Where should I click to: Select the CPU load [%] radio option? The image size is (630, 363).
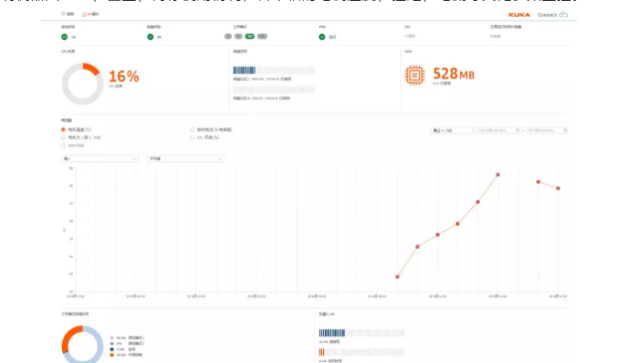click(x=192, y=137)
